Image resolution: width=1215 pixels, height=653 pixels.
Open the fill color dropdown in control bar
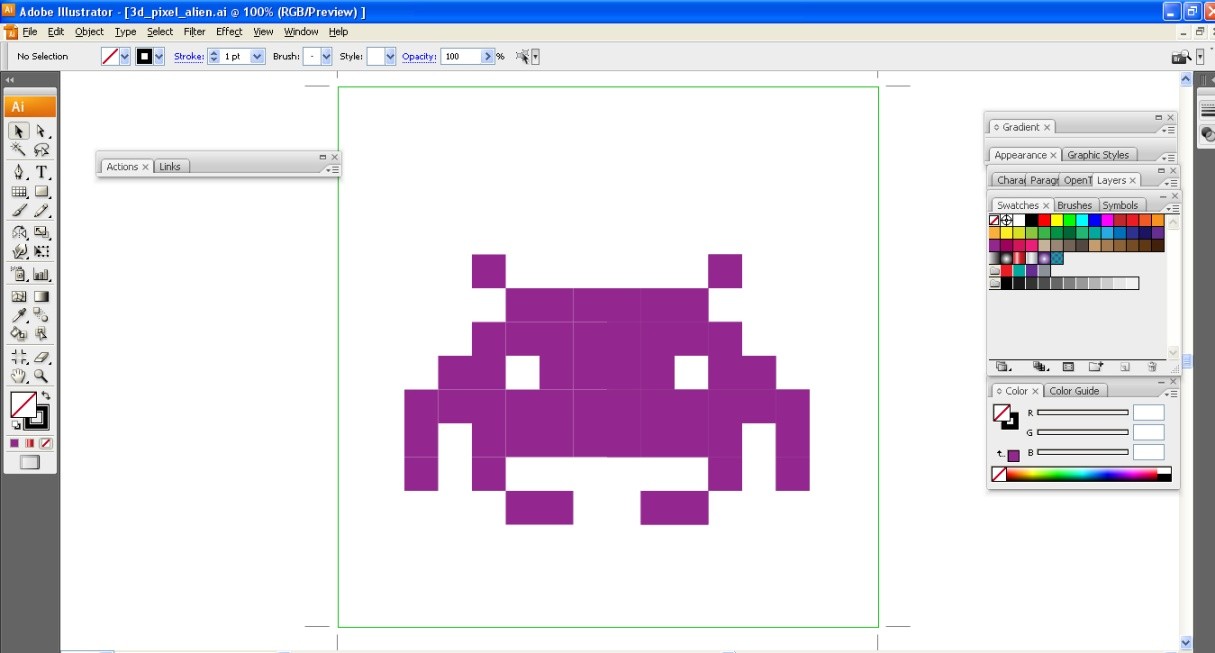coord(125,56)
